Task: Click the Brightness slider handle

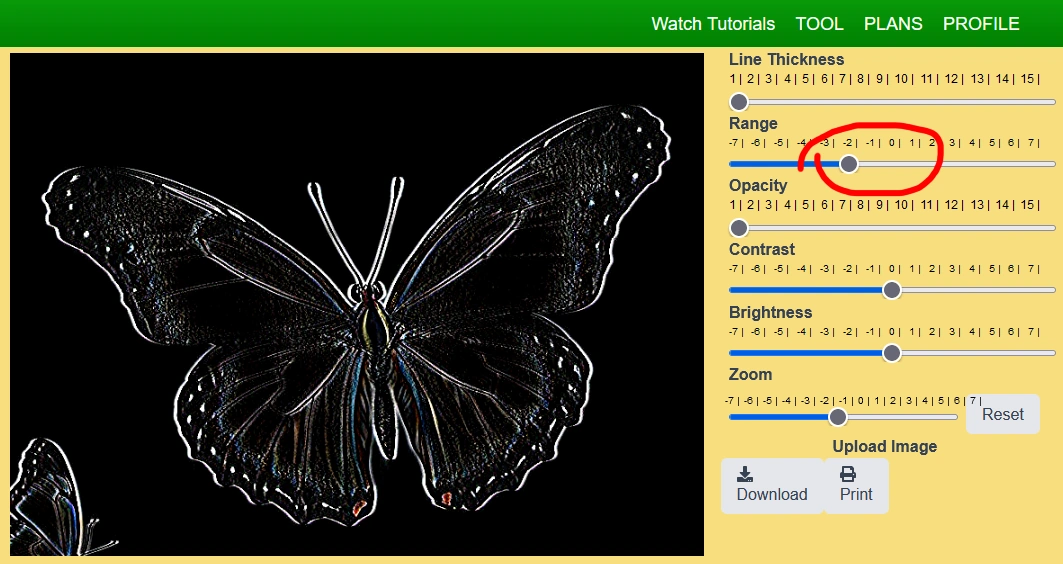Action: (x=892, y=353)
